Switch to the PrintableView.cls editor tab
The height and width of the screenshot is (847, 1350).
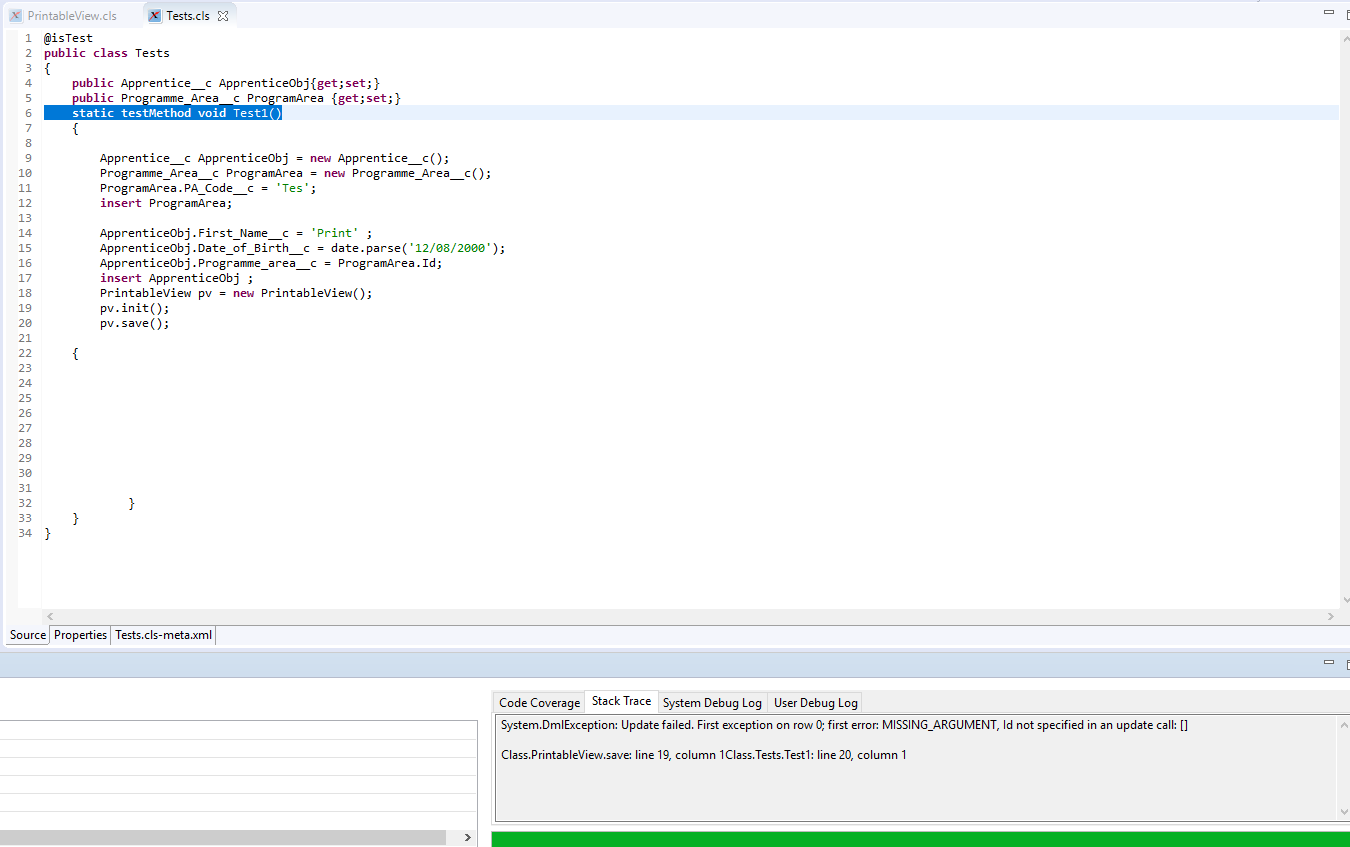point(72,16)
